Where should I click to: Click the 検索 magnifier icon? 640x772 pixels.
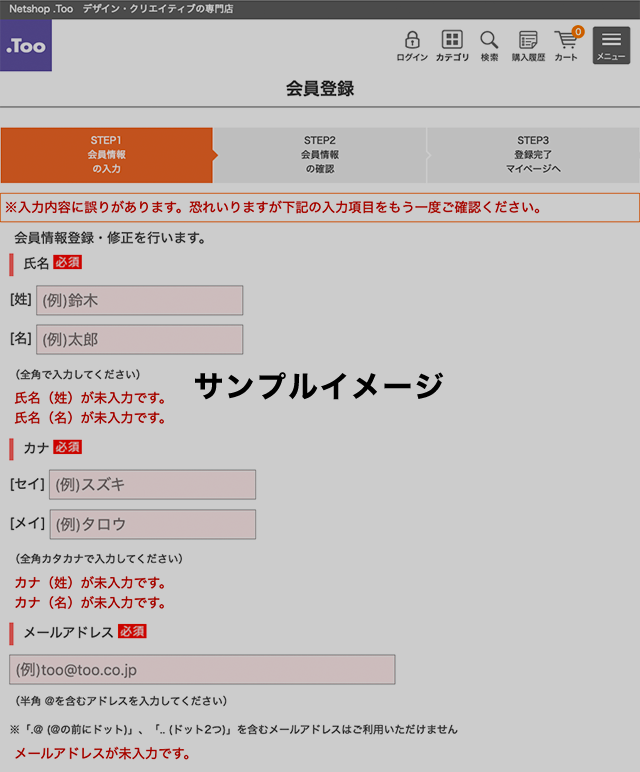coord(489,44)
